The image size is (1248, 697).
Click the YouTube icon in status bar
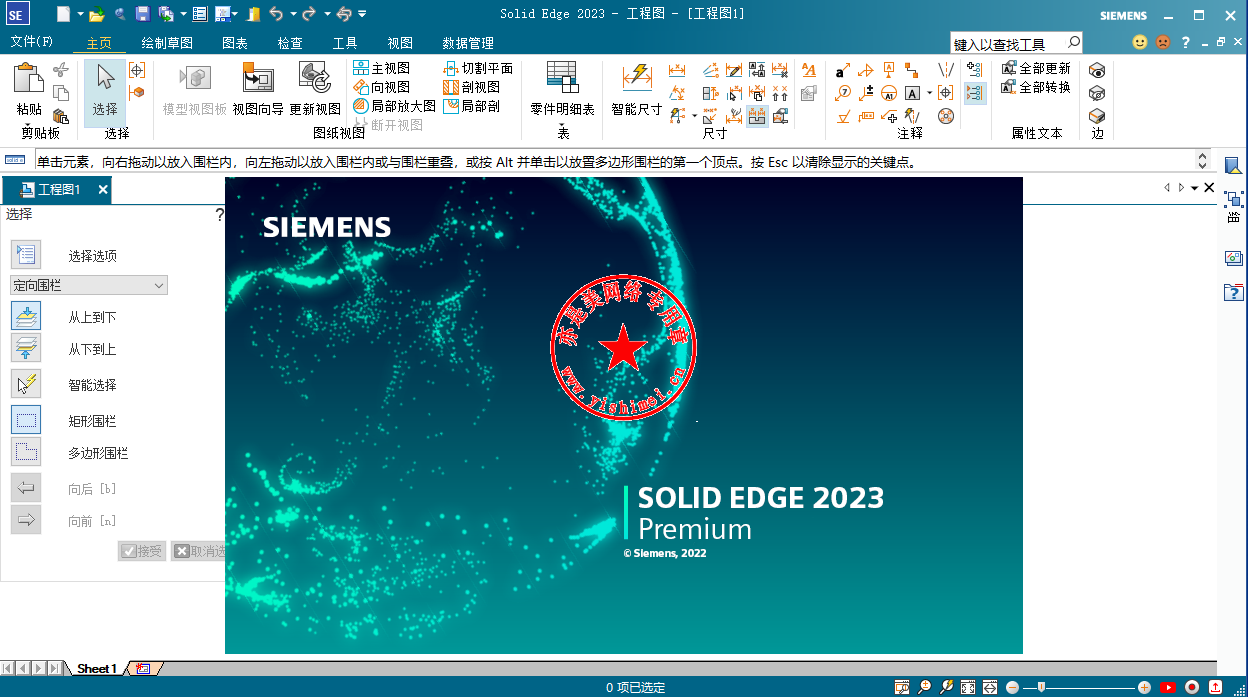(1167, 687)
